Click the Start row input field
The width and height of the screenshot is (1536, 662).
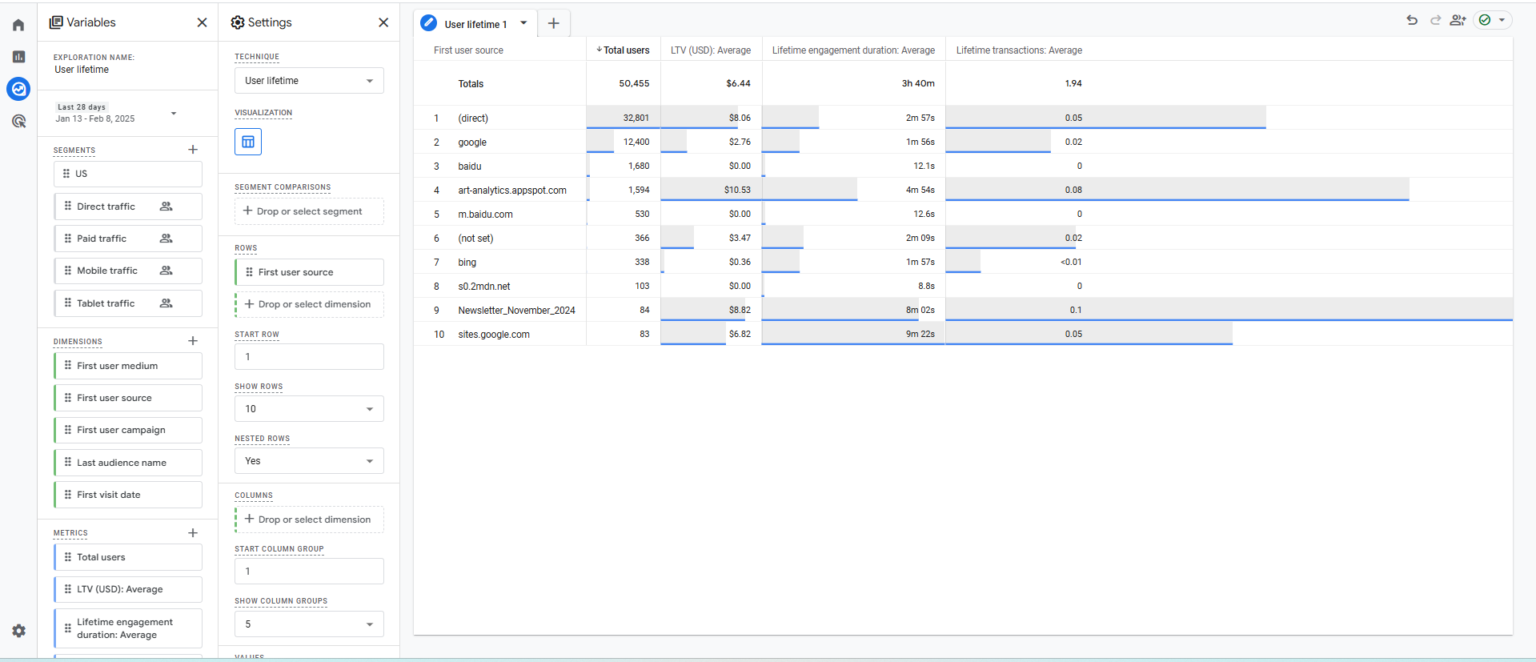point(309,357)
